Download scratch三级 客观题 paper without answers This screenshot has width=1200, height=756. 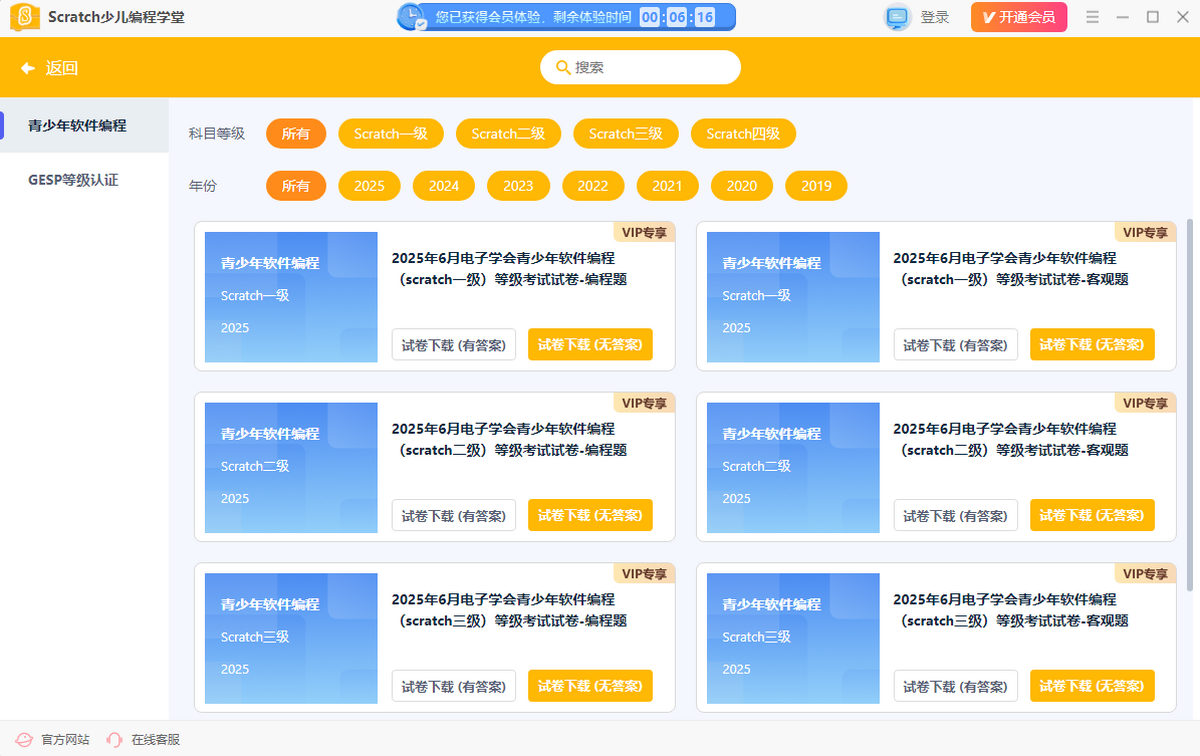pyautogui.click(x=1092, y=686)
